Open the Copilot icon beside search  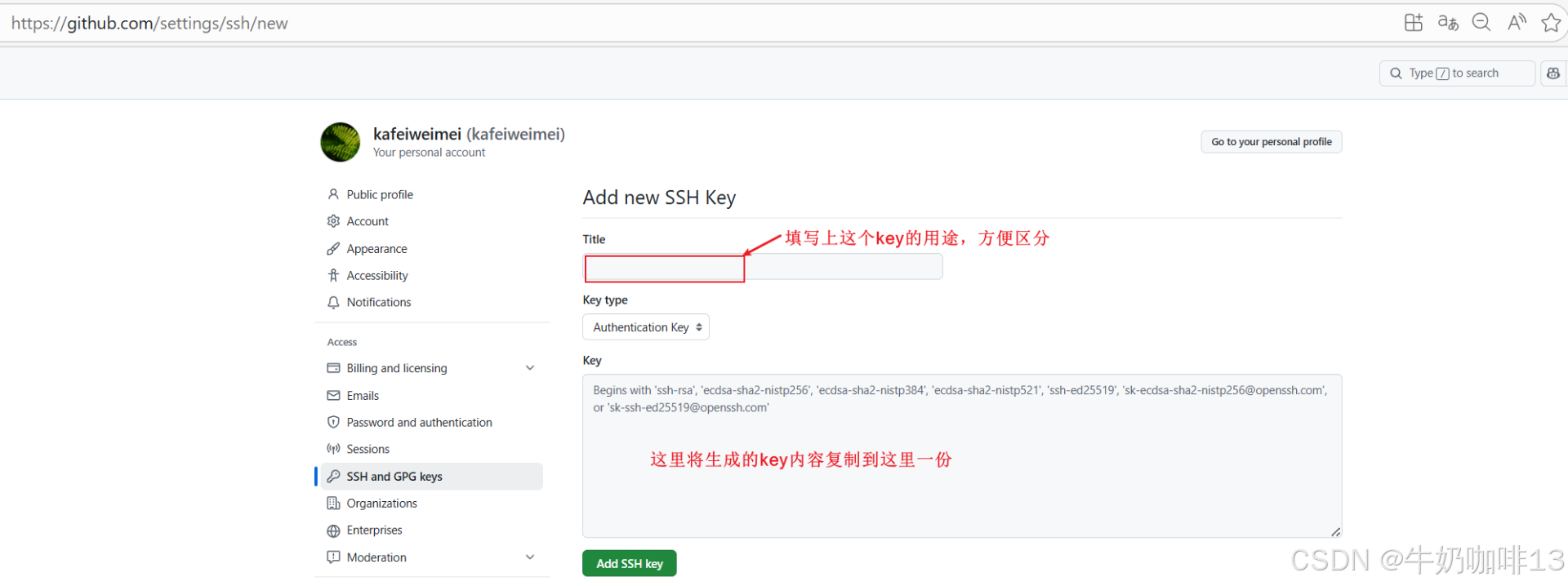[1553, 73]
